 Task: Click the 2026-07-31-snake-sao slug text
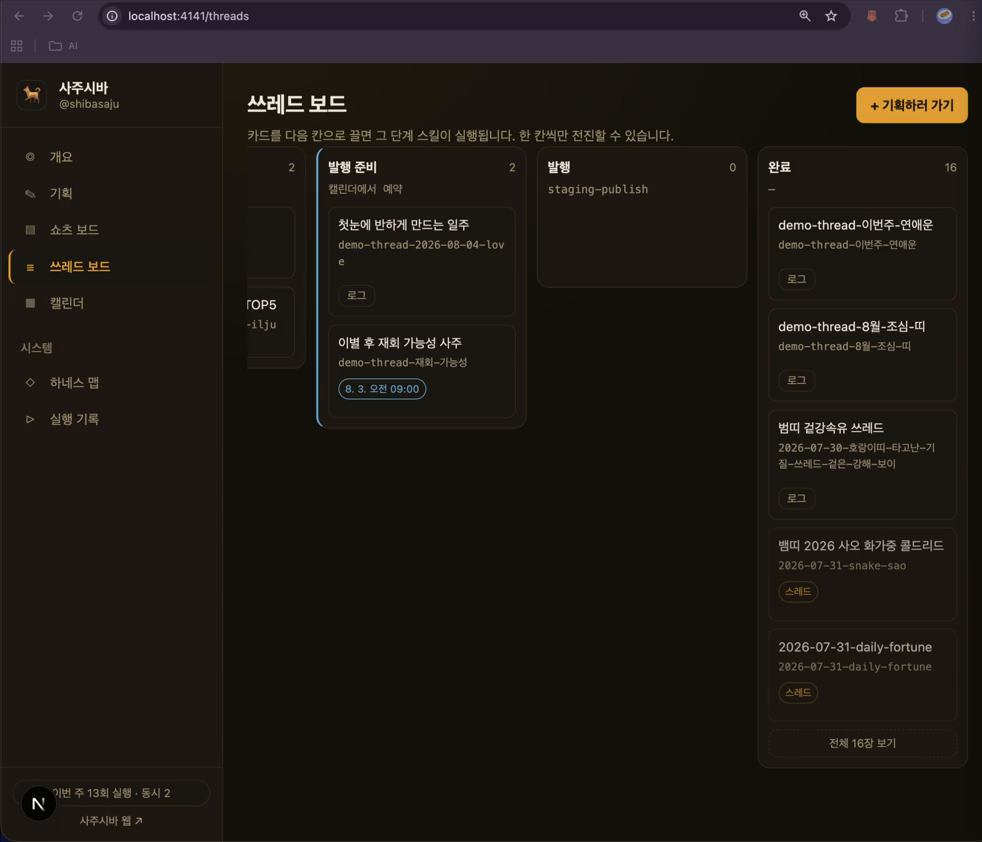pos(842,566)
